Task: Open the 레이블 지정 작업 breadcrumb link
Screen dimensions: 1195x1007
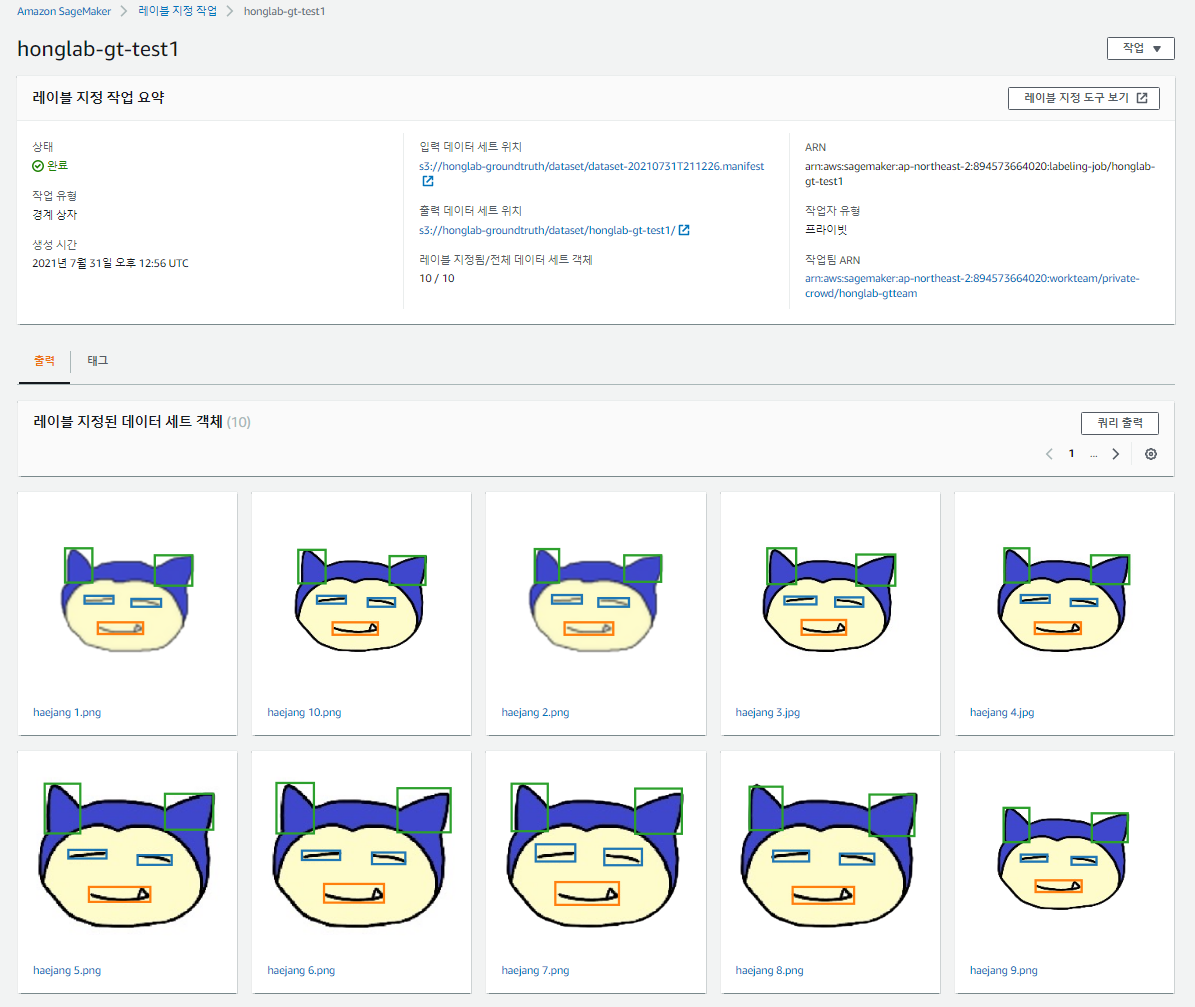Action: tap(177, 11)
